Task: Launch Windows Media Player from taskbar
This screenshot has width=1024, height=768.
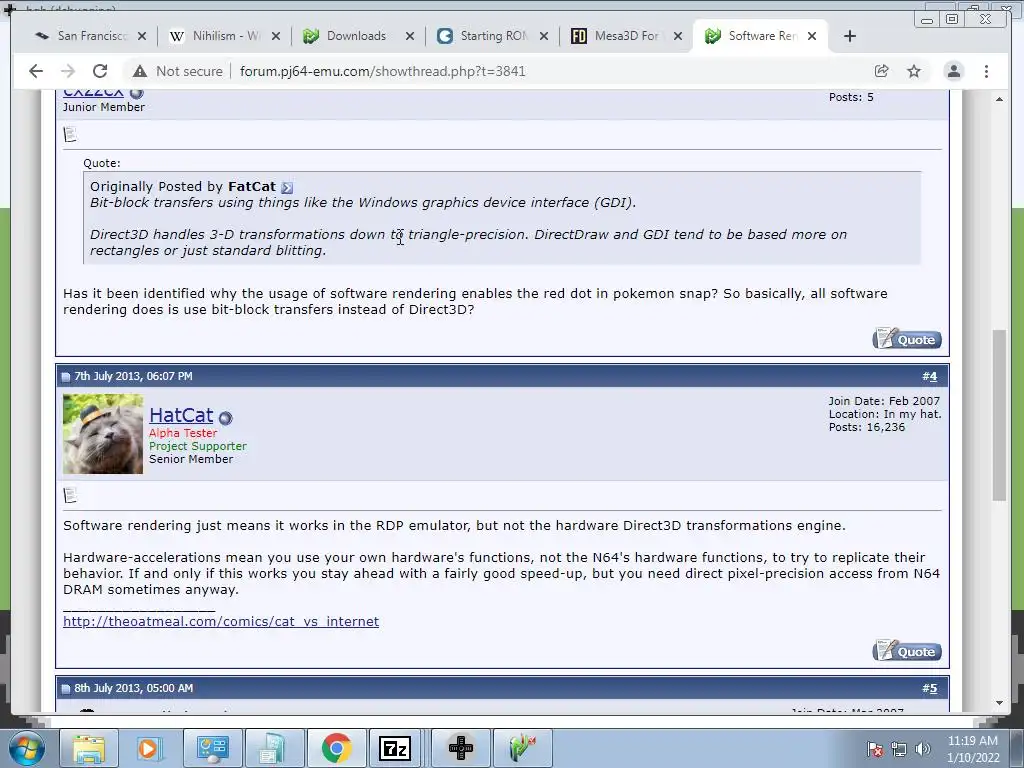Action: tap(148, 748)
